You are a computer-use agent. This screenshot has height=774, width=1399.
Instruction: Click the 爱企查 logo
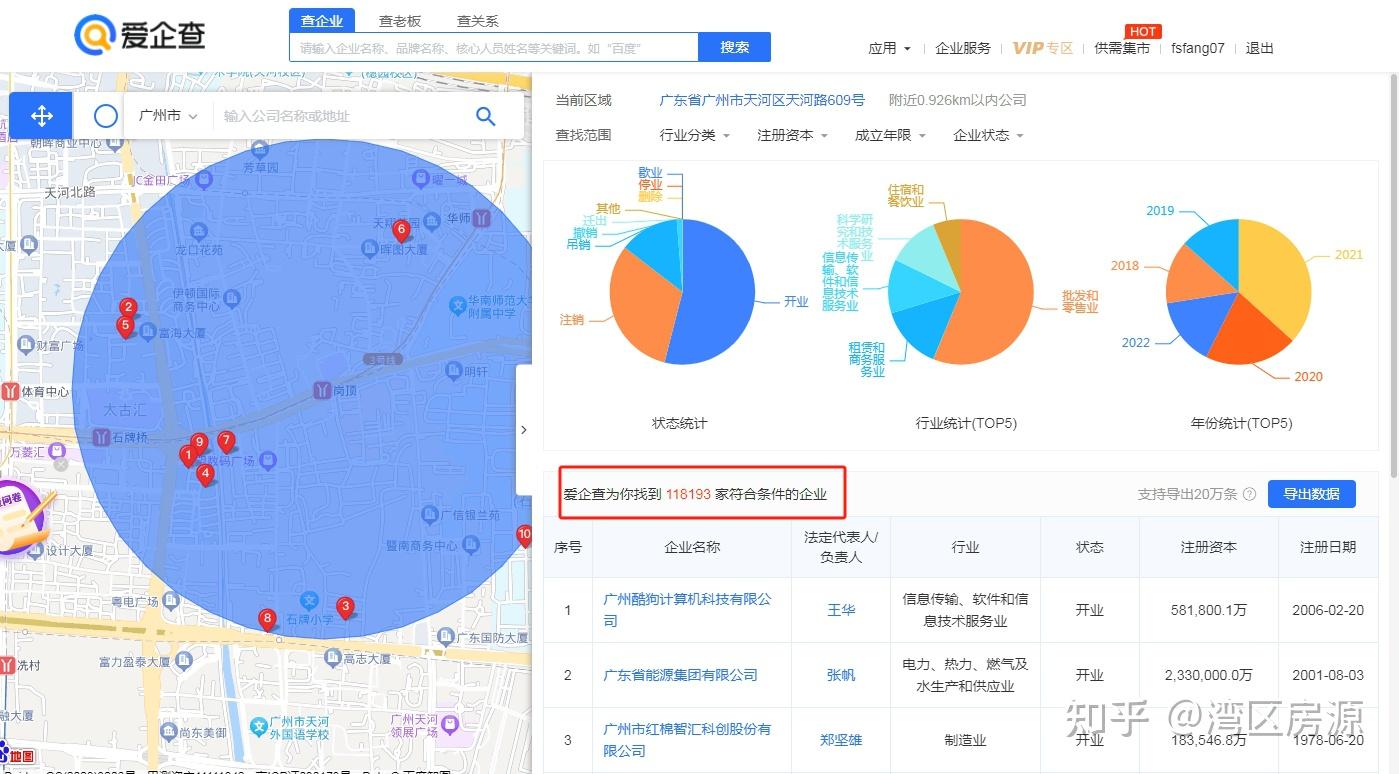pyautogui.click(x=140, y=35)
